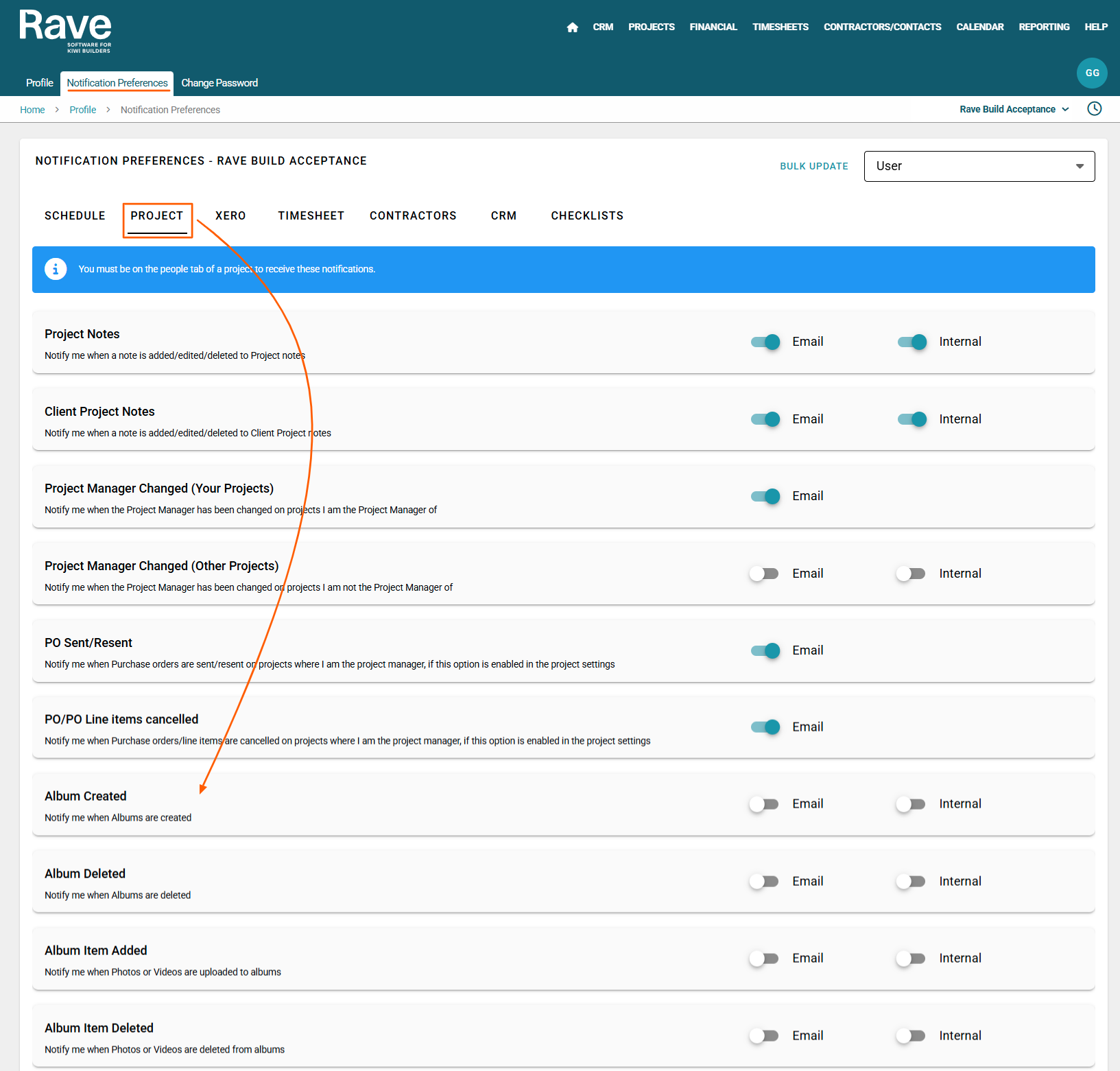Turn on Album Deleted Internal switch
The image size is (1120, 1071).
coord(911,882)
